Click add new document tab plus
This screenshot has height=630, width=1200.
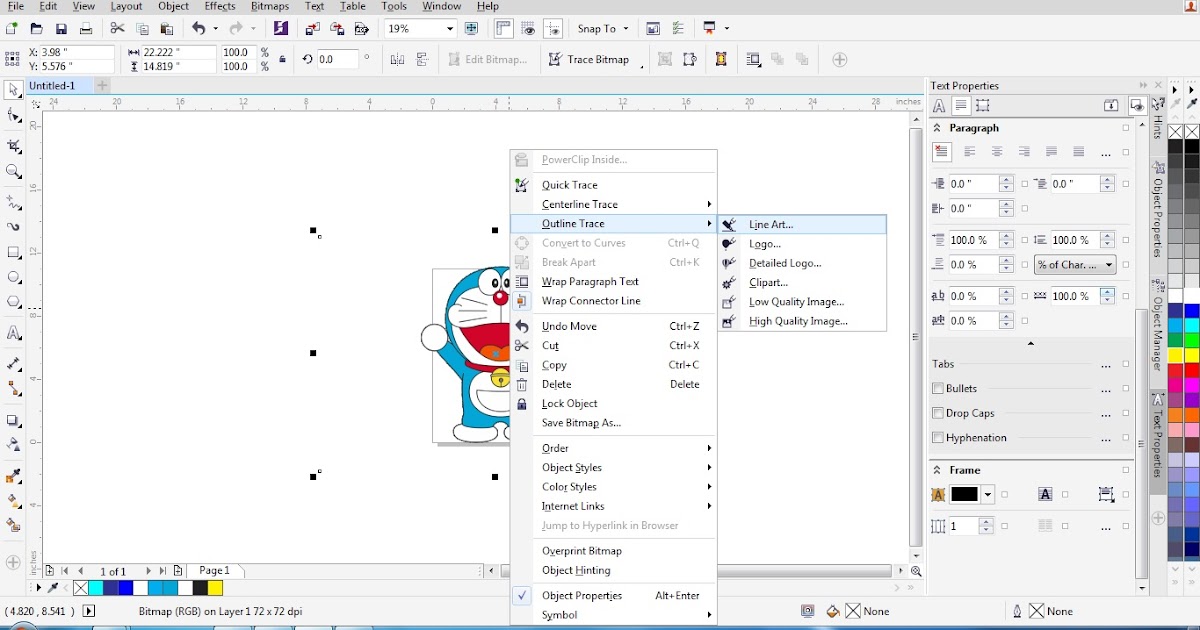click(102, 86)
